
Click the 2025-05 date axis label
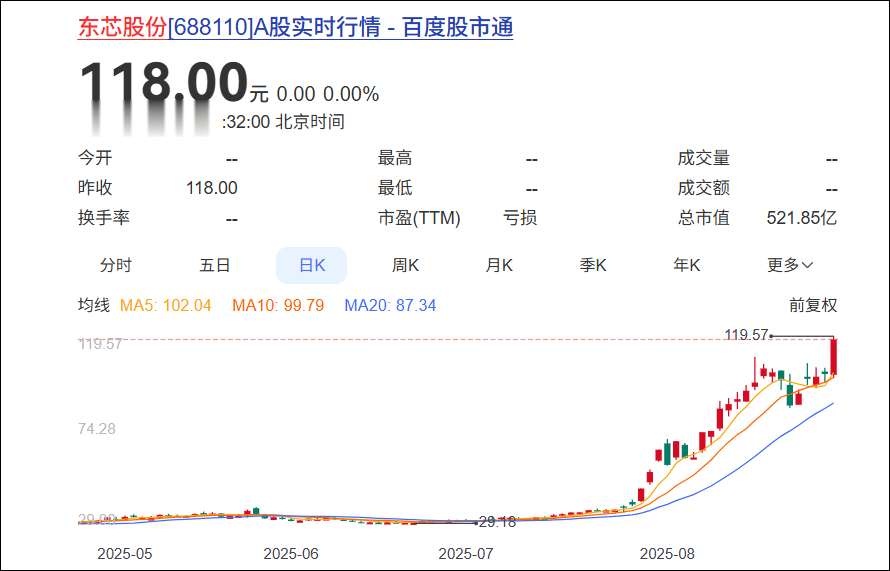coord(125,553)
